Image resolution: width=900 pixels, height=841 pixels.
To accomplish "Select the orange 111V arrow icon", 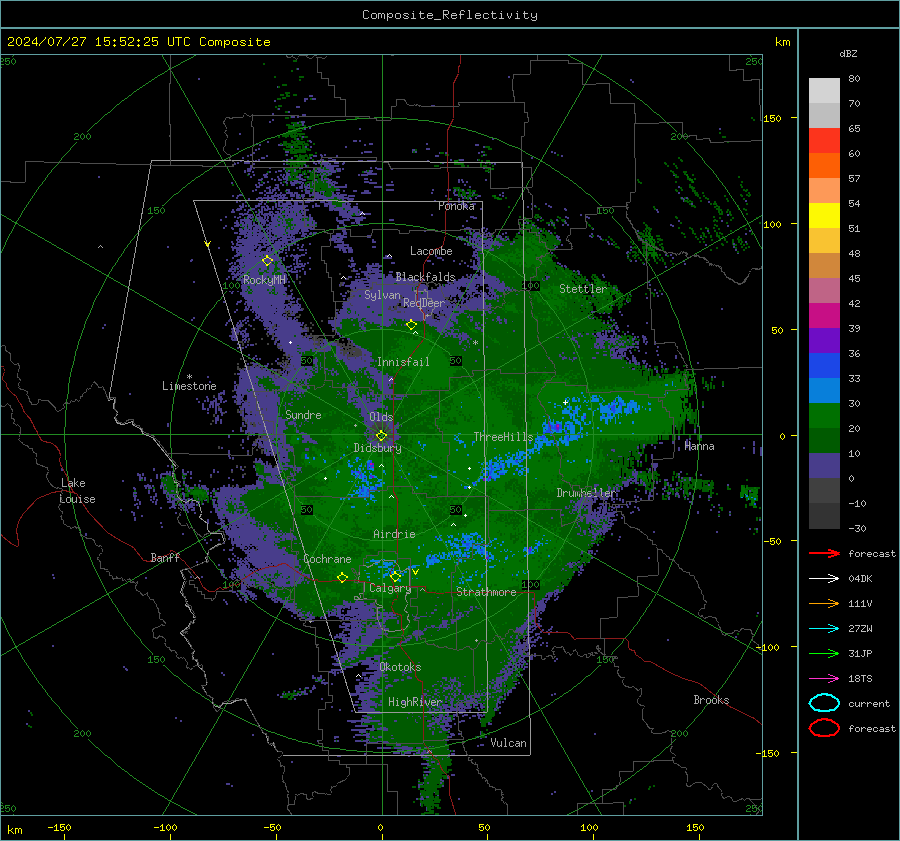I will click(824, 603).
